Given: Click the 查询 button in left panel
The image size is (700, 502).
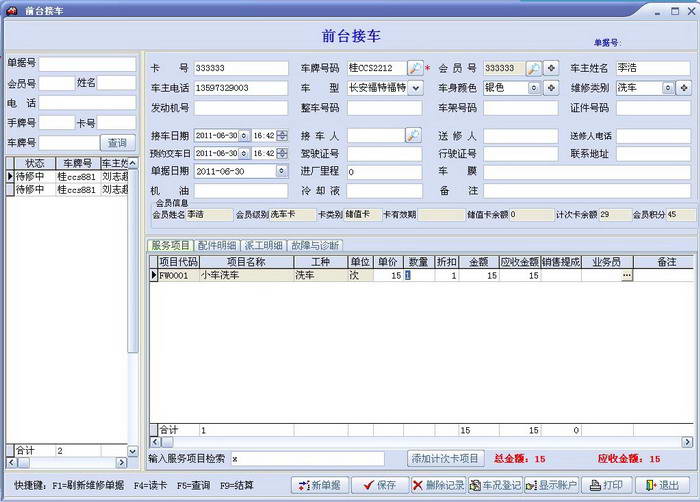Looking at the screenshot, I should click(117, 143).
